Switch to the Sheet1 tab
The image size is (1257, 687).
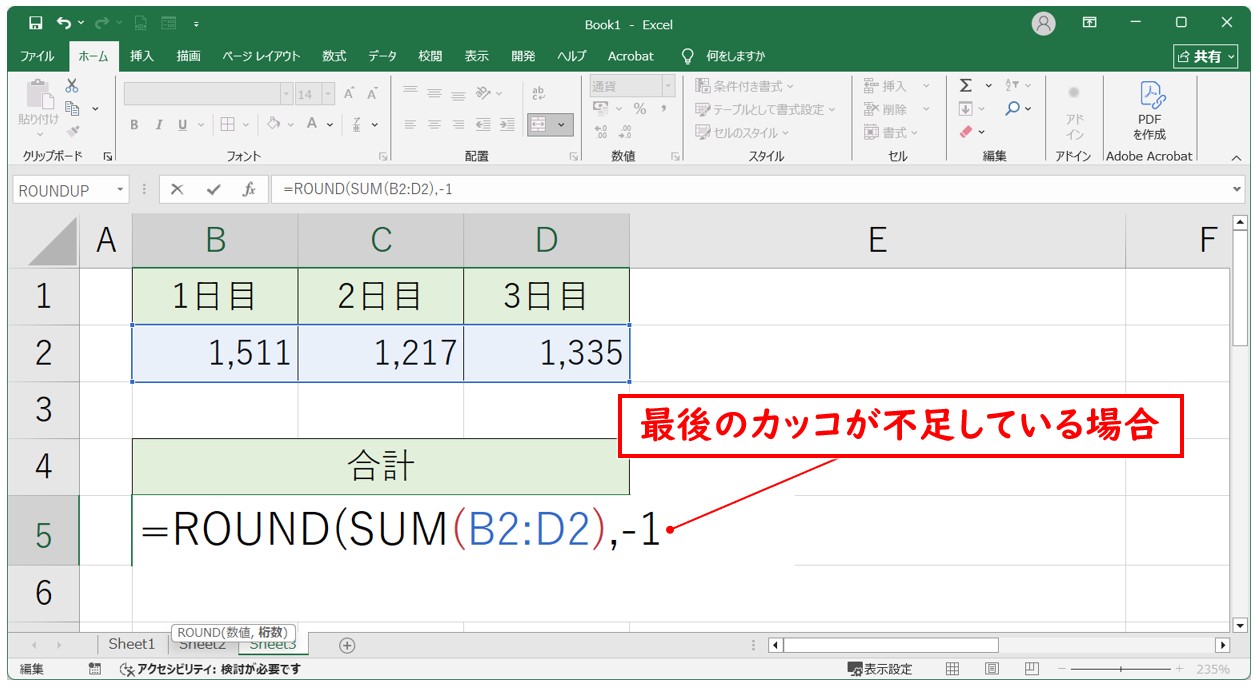click(132, 645)
